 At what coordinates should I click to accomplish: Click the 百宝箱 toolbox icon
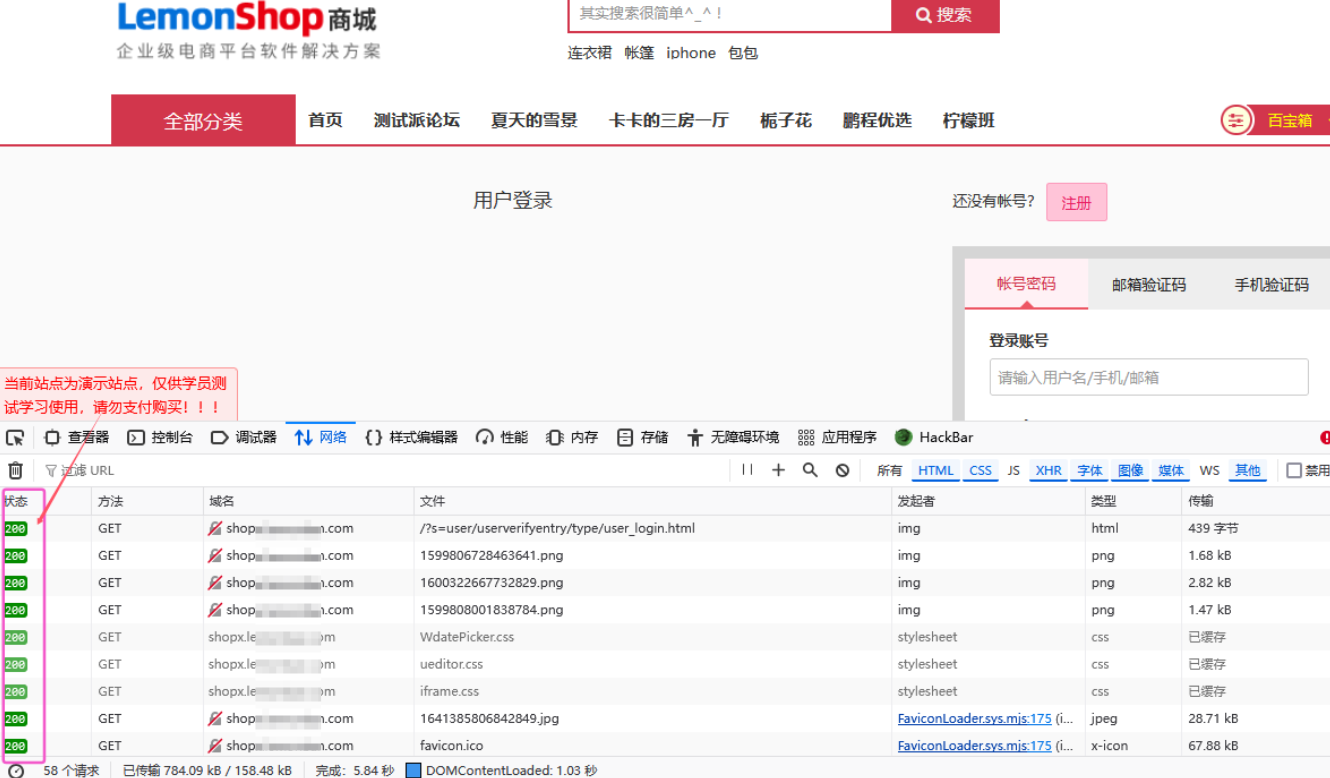(1237, 121)
